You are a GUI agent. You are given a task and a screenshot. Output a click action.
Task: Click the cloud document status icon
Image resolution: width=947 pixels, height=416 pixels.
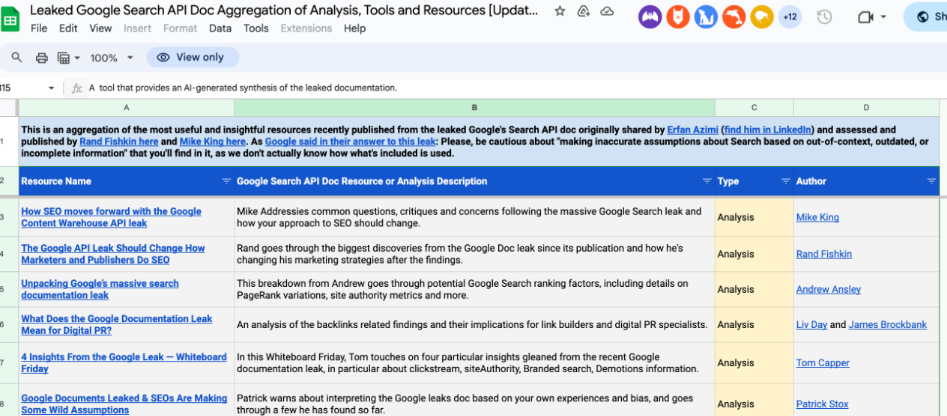(x=607, y=11)
